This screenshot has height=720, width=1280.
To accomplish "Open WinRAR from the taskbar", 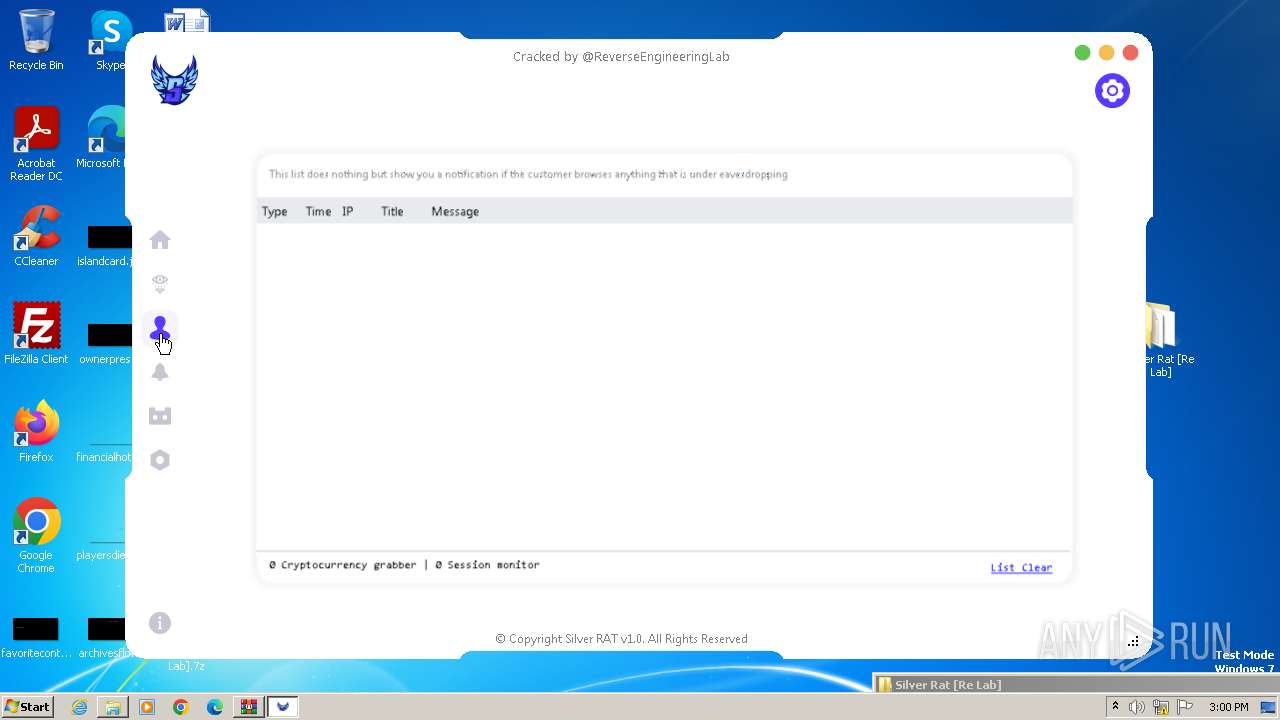I will coord(248,707).
